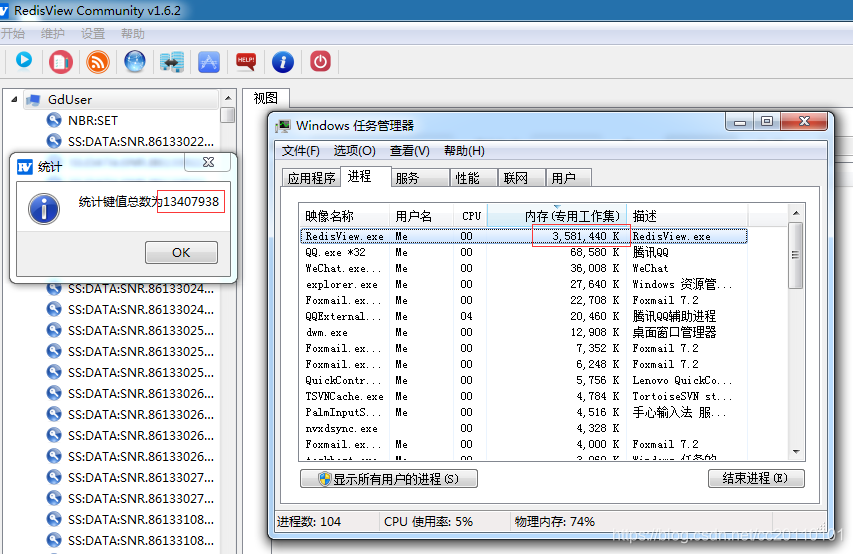Click the blue info toolbar icon
The height and width of the screenshot is (554, 853).
pyautogui.click(x=283, y=62)
